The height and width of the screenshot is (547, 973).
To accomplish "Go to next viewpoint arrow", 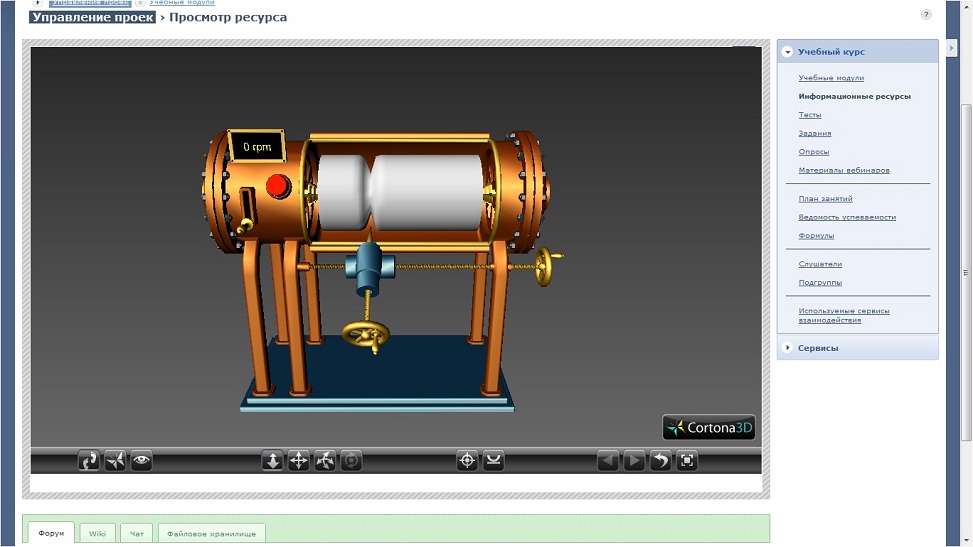I will pyautogui.click(x=634, y=461).
